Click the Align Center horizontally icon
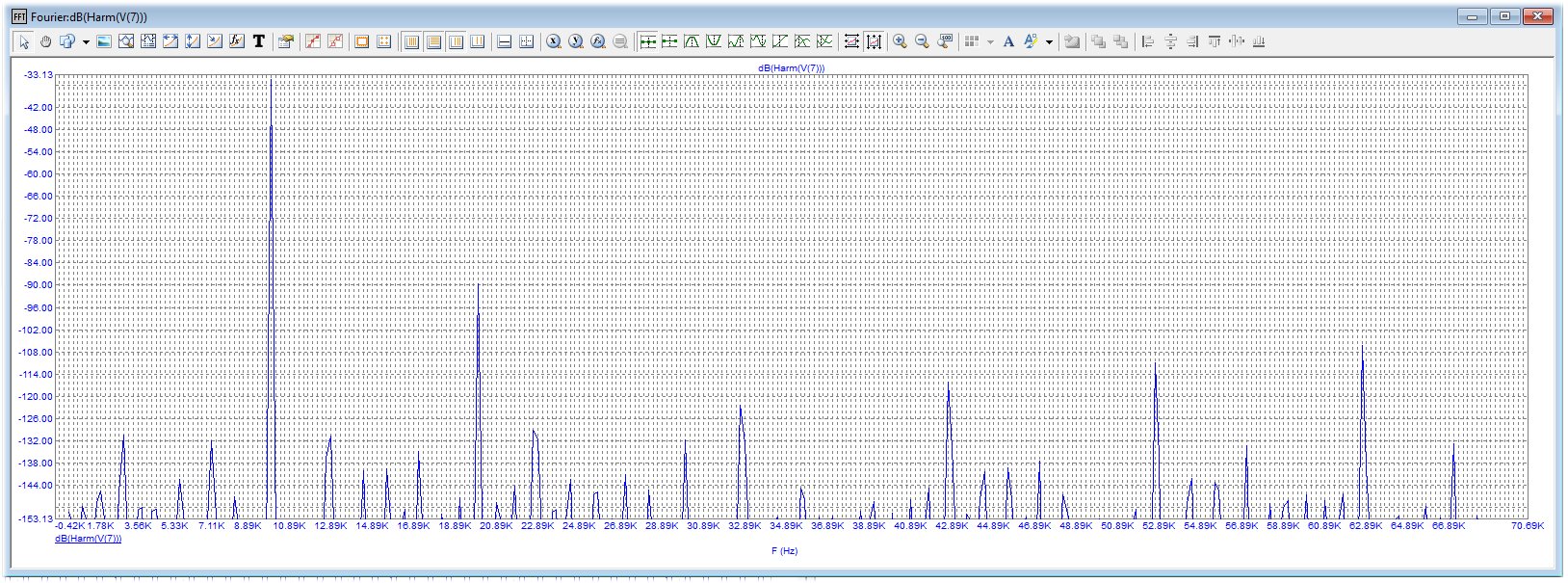 tap(1170, 41)
